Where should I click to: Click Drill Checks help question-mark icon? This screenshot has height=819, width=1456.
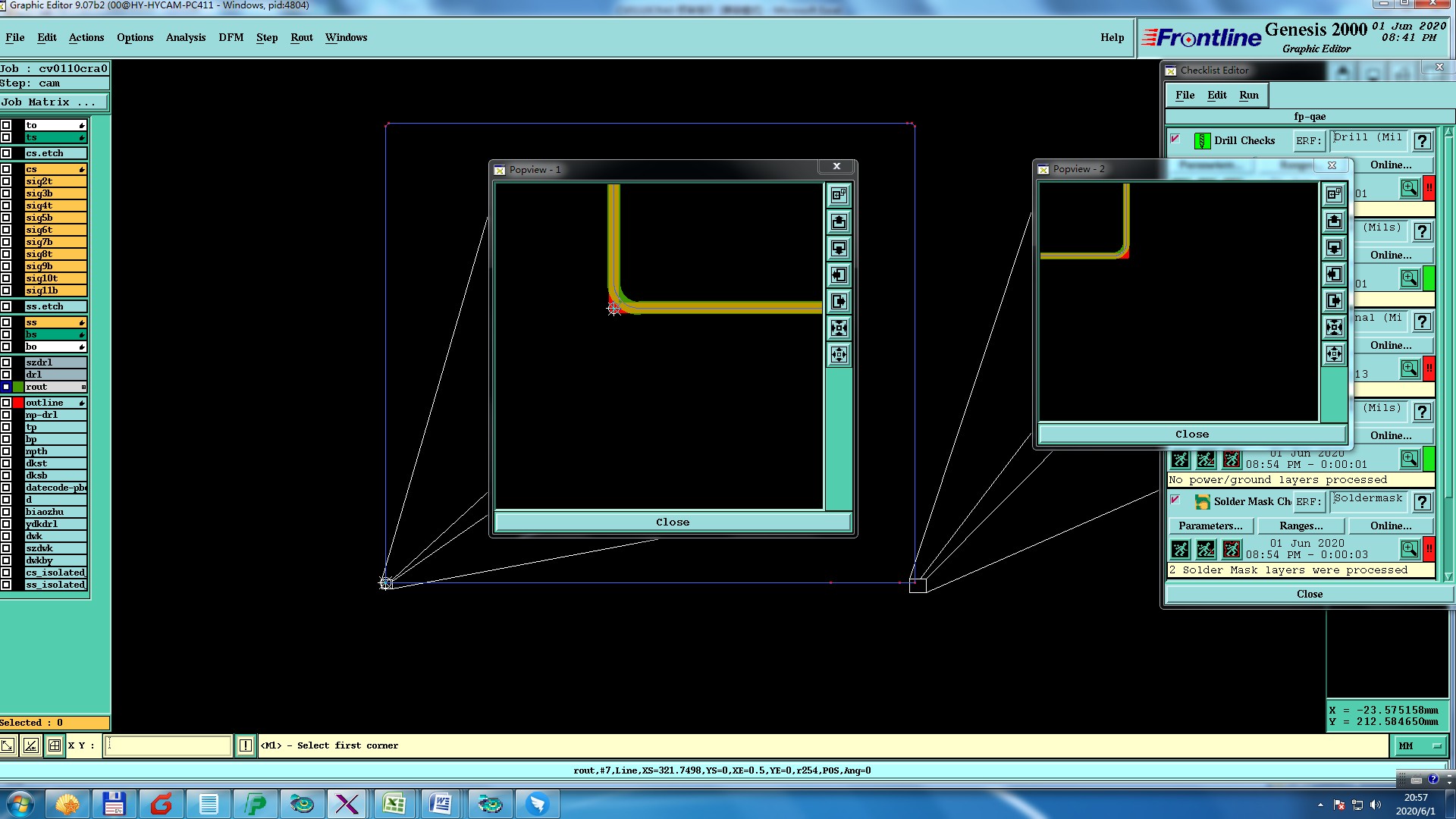[x=1422, y=141]
